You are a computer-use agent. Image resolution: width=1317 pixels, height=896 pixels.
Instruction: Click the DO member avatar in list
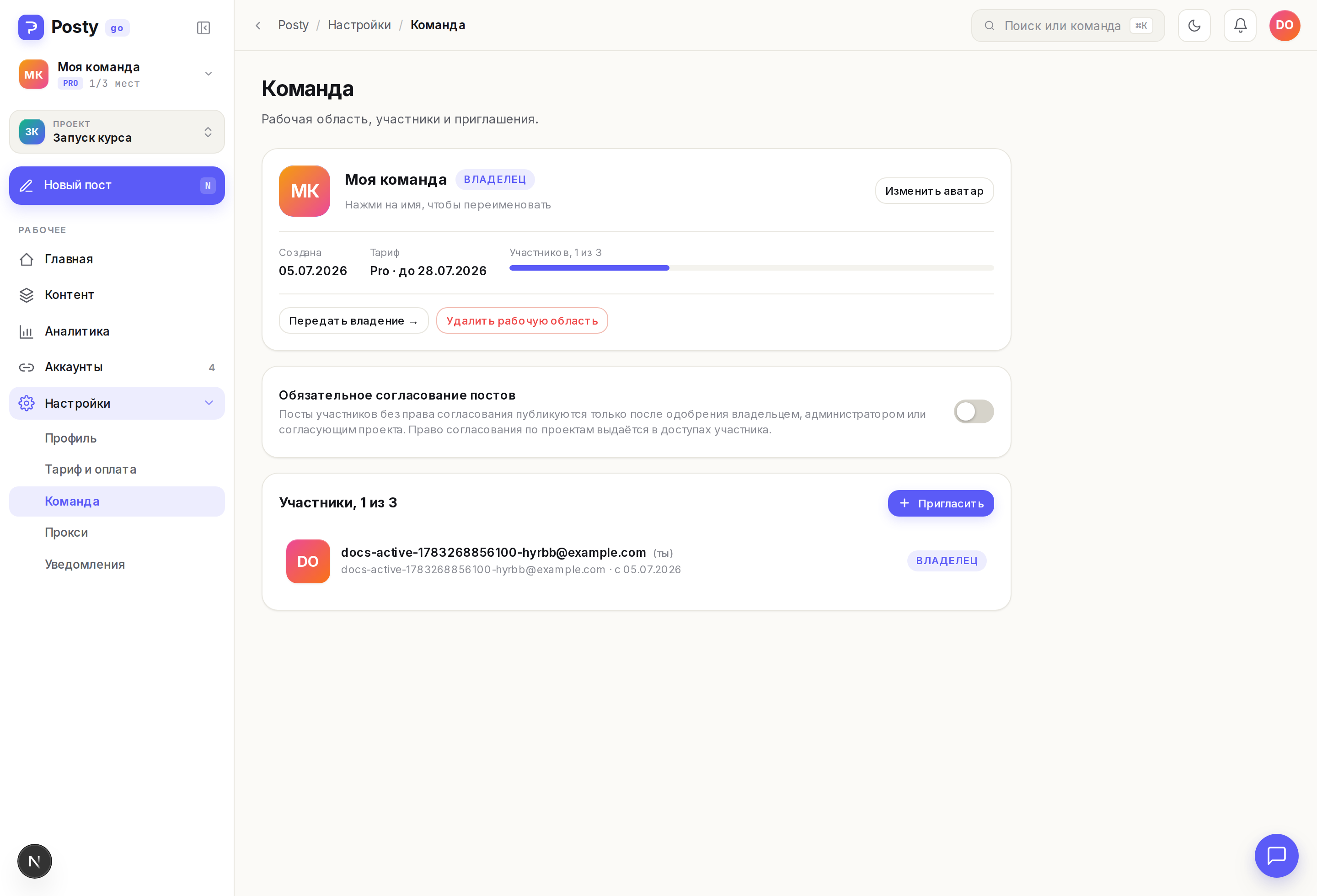coord(308,561)
